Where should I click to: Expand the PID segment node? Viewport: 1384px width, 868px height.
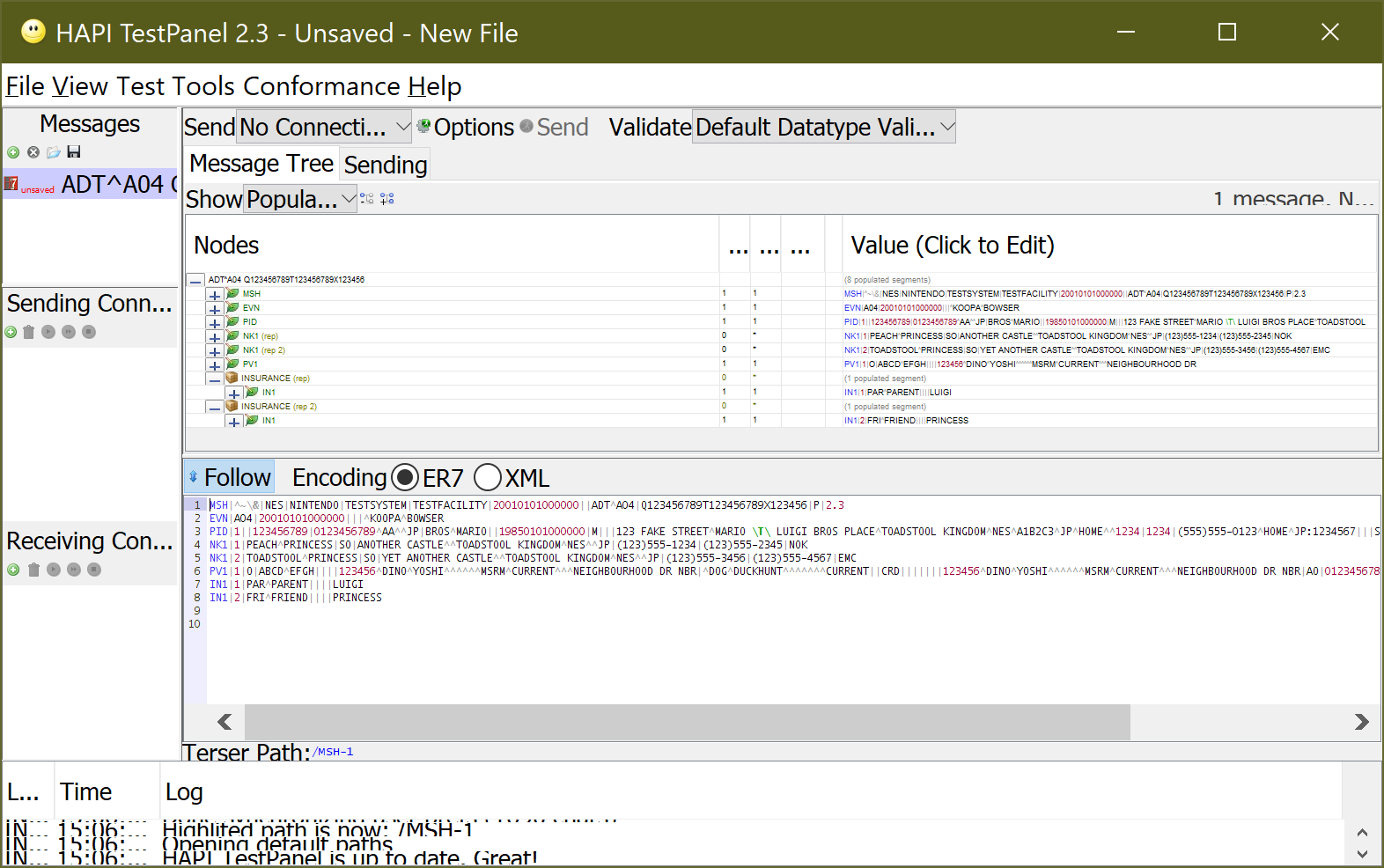pos(214,323)
